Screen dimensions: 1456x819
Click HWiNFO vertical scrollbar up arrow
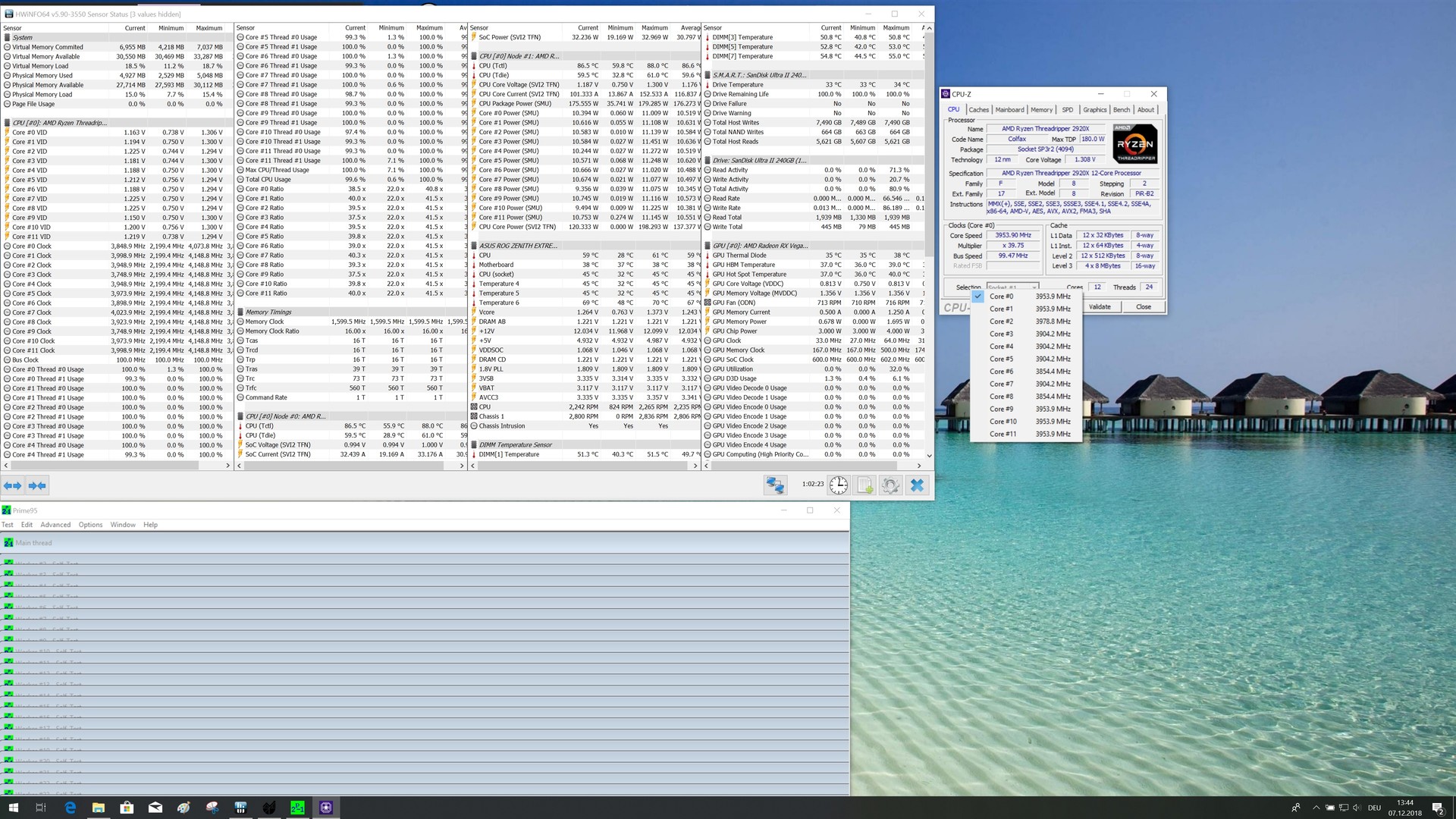(929, 28)
